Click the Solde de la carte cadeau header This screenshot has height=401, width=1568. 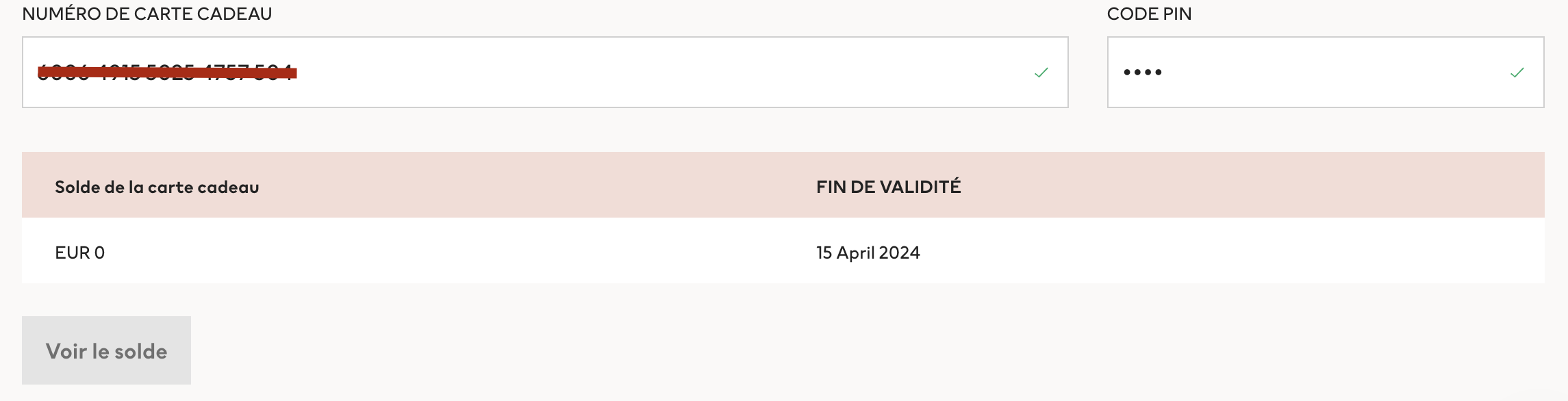tap(157, 187)
